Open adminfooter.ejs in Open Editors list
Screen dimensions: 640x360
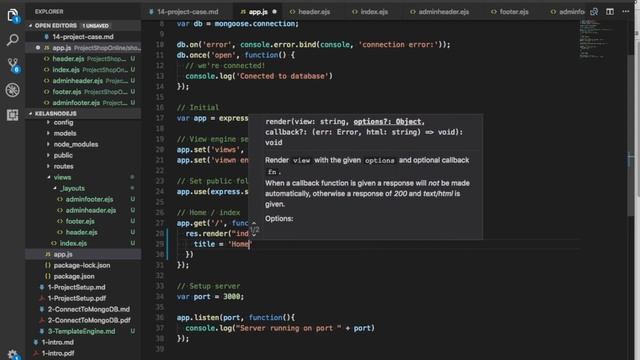[x=84, y=103]
